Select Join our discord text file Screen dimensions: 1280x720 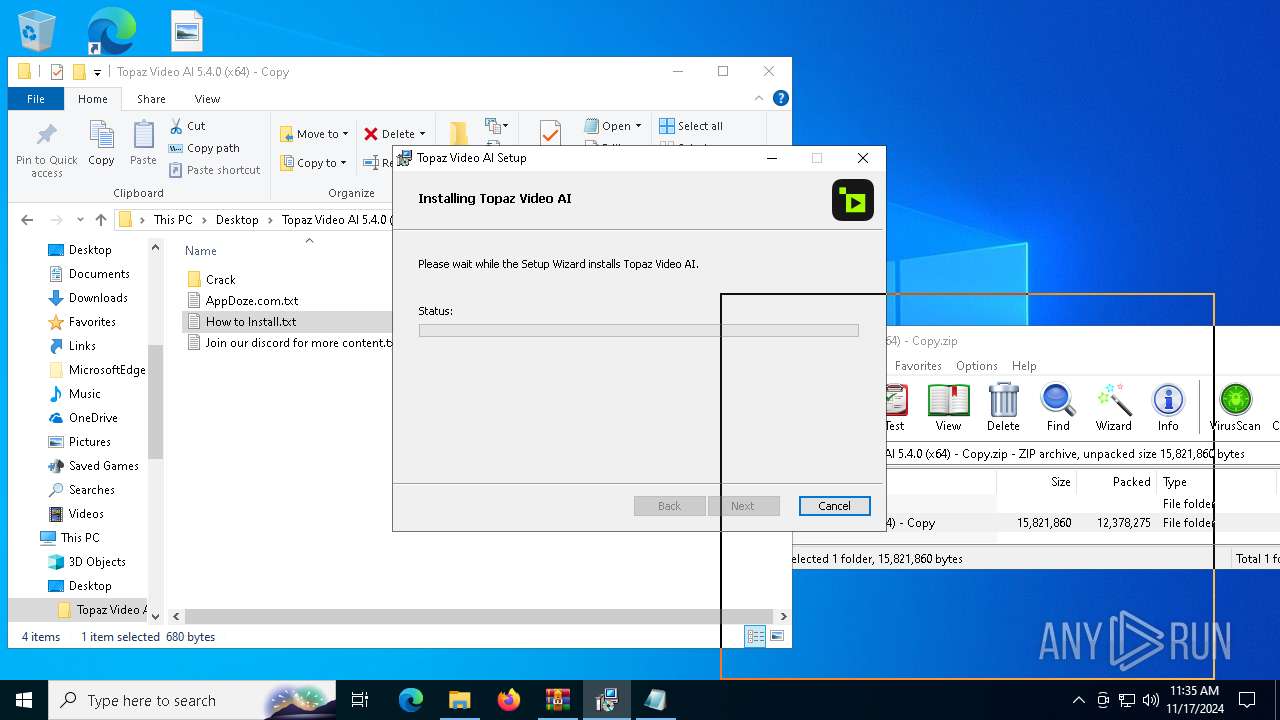tap(289, 343)
